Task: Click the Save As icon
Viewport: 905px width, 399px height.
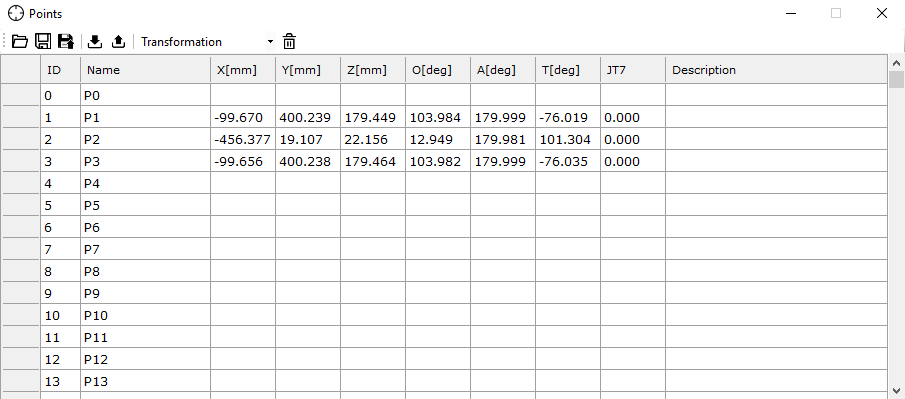Action: click(x=66, y=42)
